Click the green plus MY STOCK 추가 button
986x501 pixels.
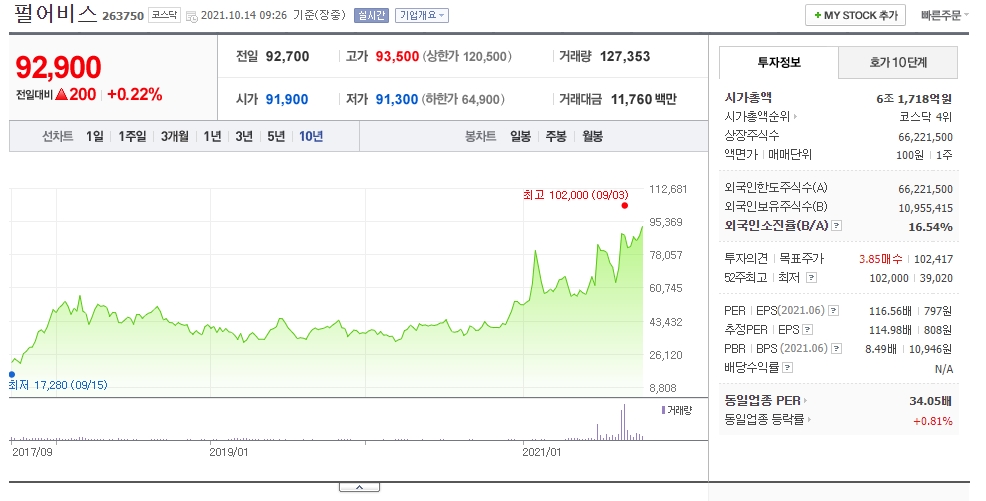(x=855, y=16)
